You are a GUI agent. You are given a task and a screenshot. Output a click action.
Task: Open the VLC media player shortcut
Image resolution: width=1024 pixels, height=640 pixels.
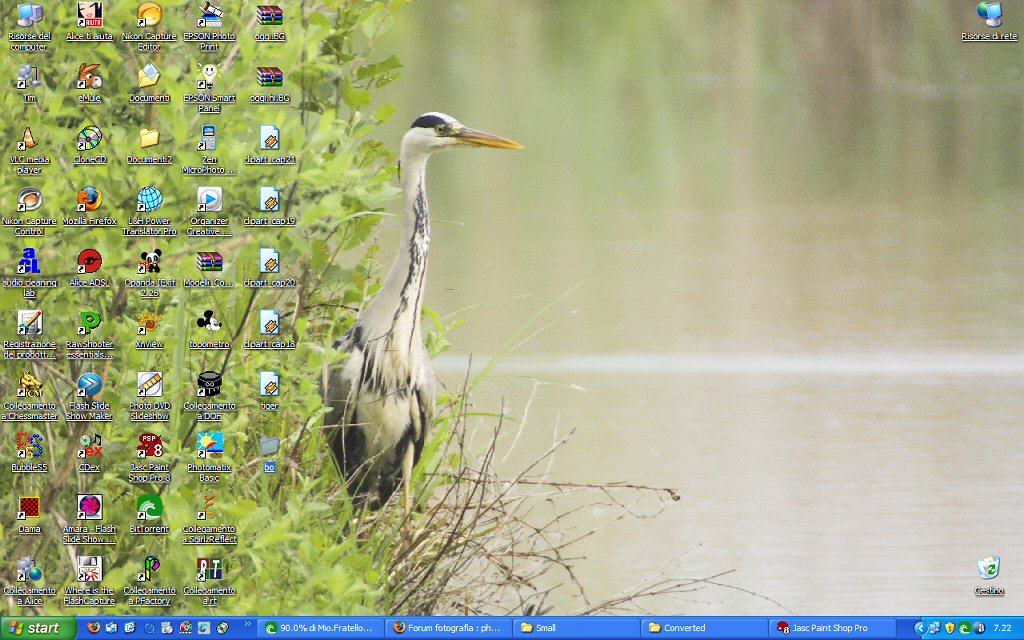click(29, 138)
